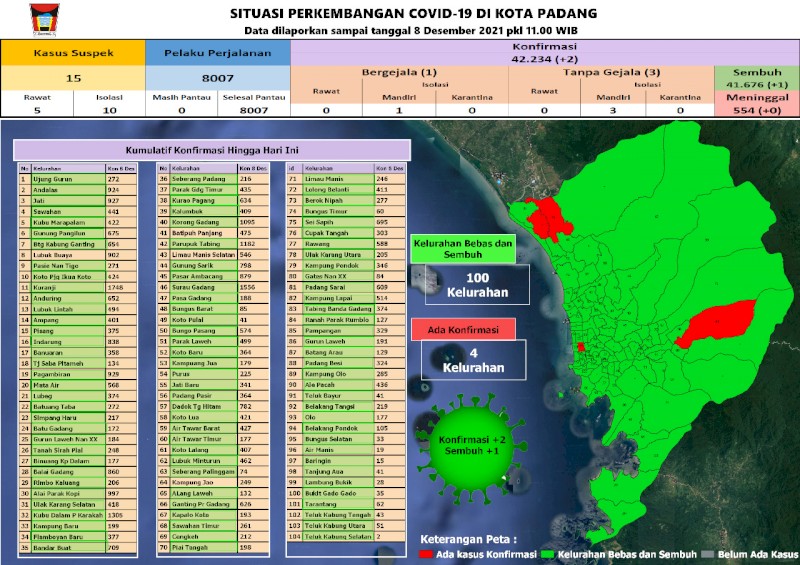800x565 pixels.
Task: Click the Pagambiran row showing 929
Action: click(x=78, y=374)
